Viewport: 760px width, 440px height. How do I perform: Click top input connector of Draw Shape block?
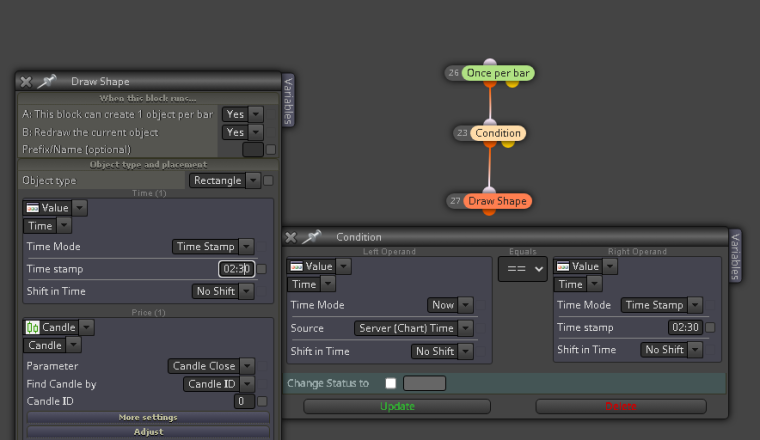click(x=490, y=190)
